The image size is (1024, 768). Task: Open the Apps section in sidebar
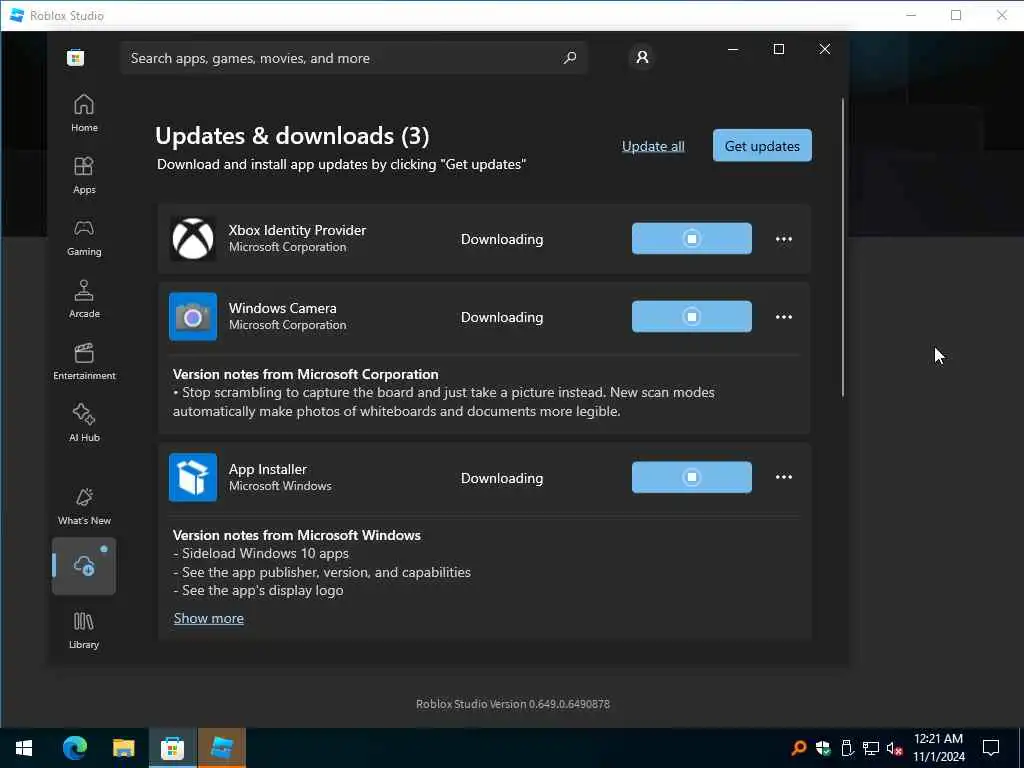84,175
